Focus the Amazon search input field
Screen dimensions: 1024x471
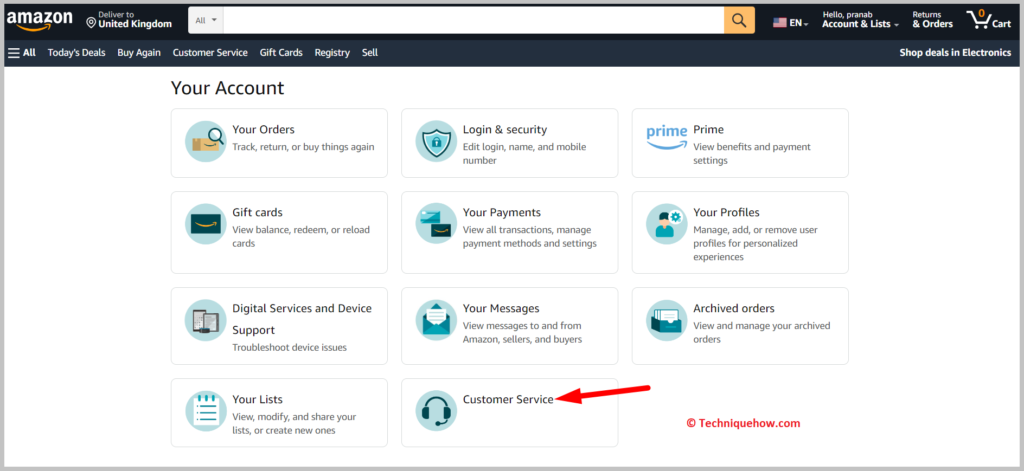click(473, 20)
